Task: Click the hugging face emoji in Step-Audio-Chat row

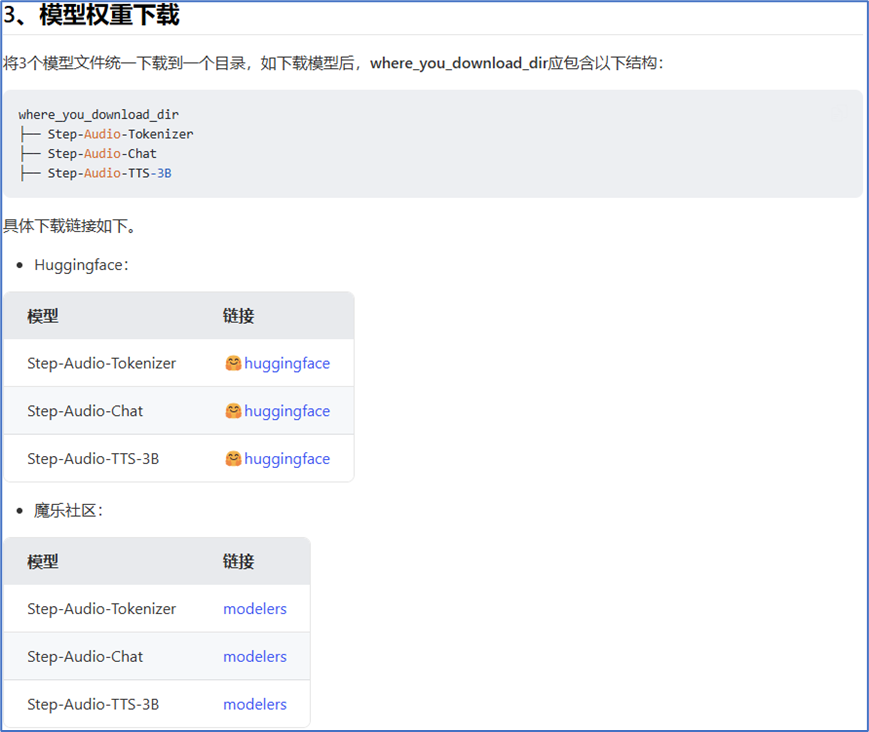Action: tap(233, 411)
